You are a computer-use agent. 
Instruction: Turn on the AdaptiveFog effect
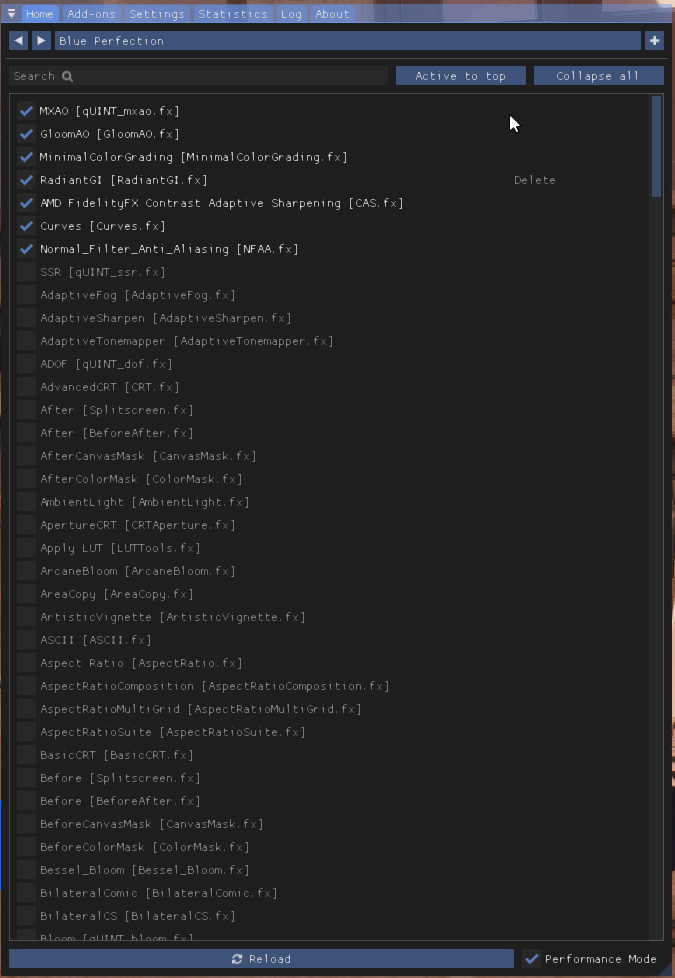click(26, 295)
